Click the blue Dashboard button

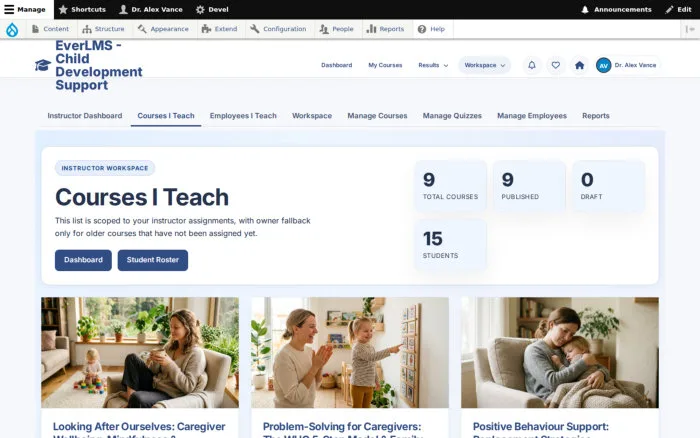tap(83, 260)
